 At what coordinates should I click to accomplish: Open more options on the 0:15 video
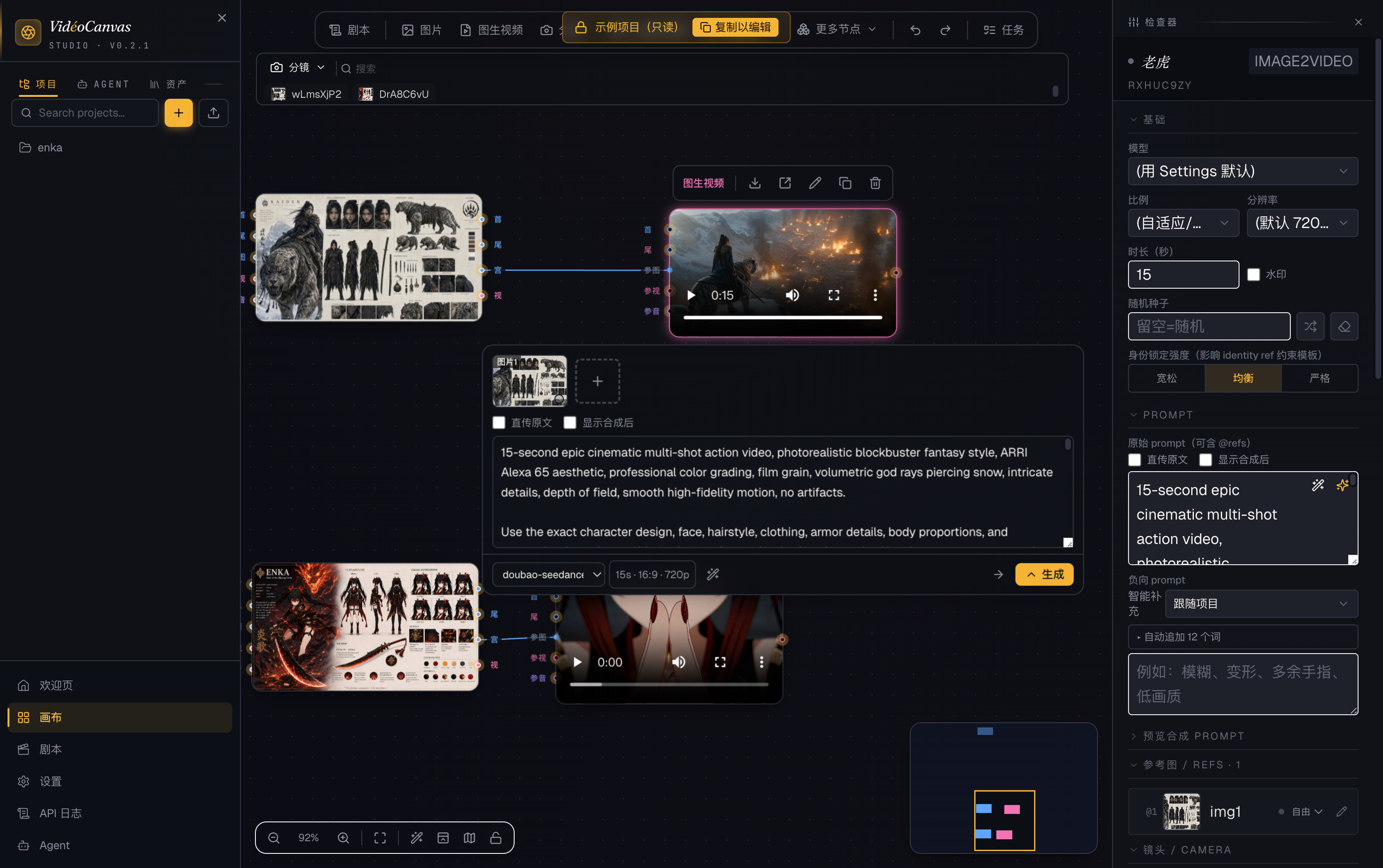pyautogui.click(x=875, y=295)
